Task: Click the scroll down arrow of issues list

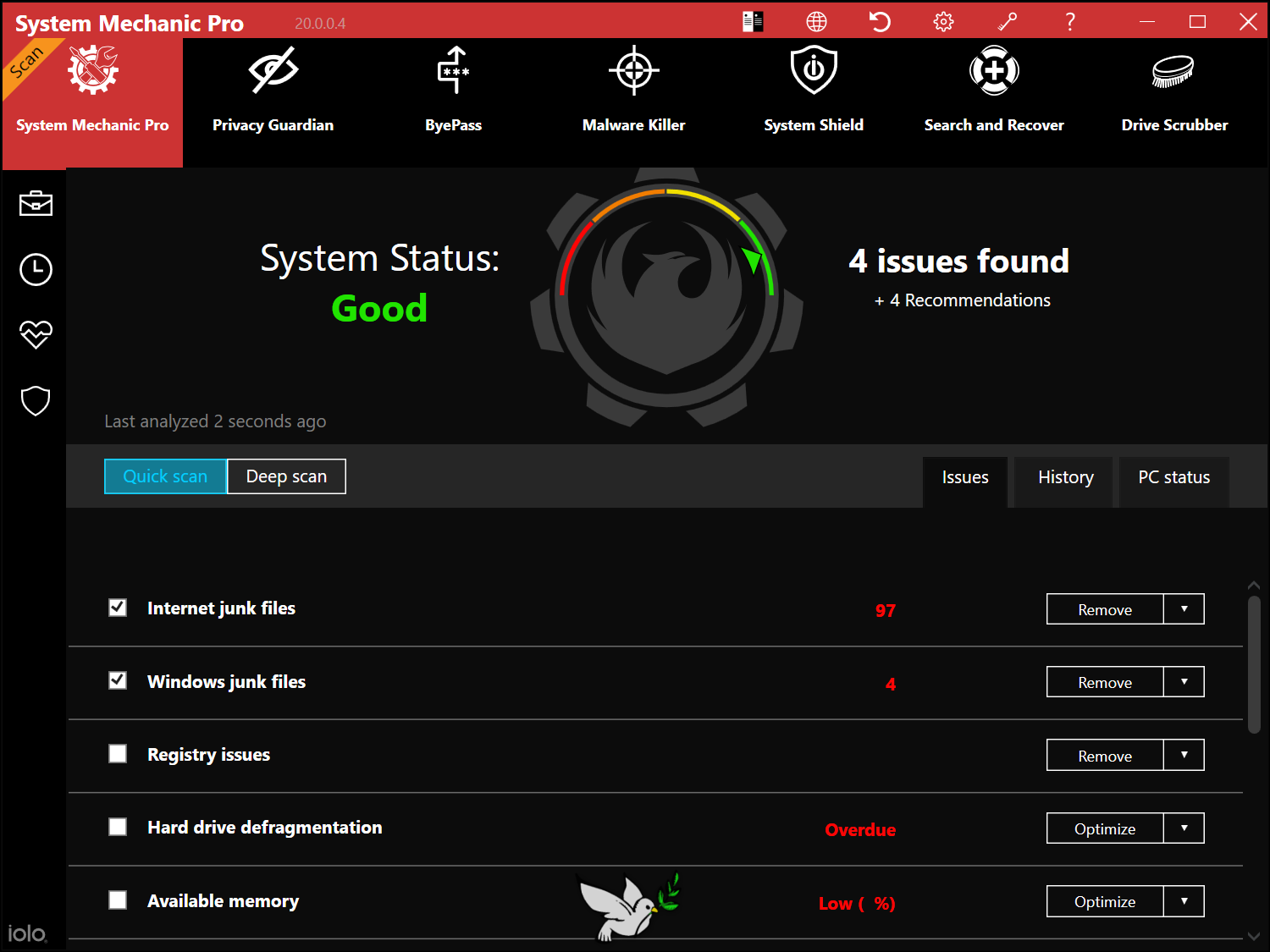Action: (1254, 936)
